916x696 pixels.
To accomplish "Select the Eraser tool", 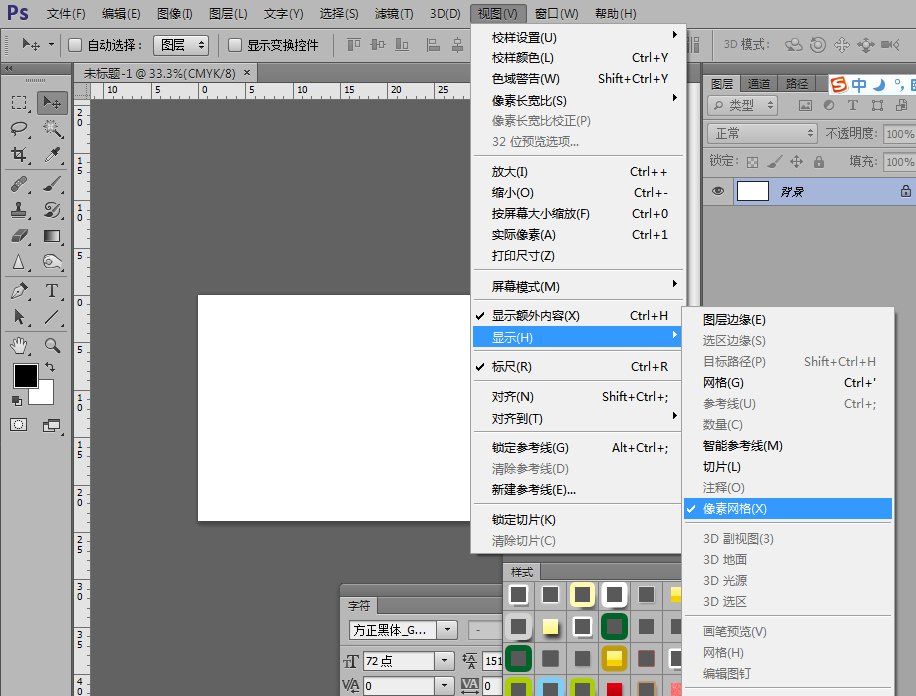I will click(22, 235).
